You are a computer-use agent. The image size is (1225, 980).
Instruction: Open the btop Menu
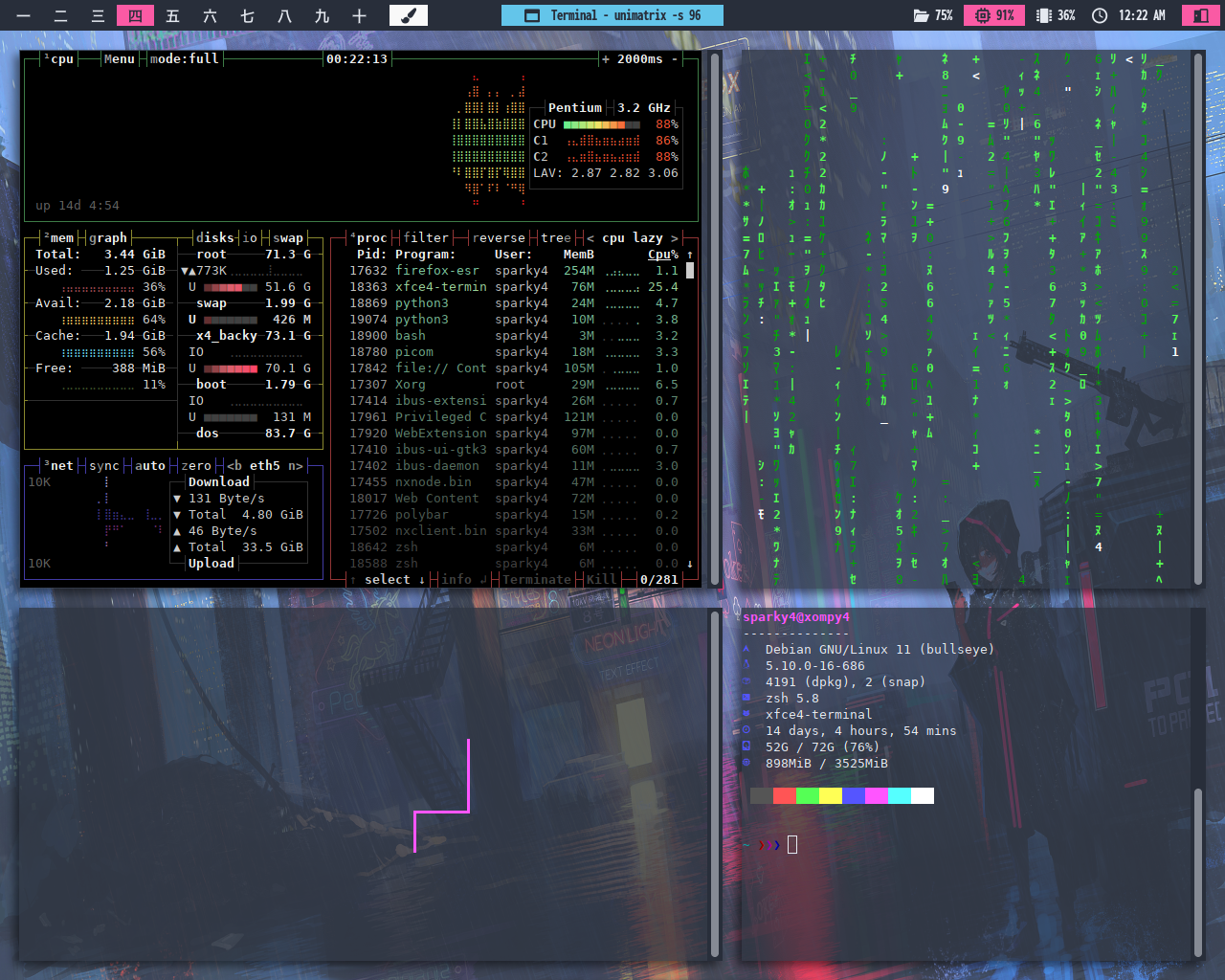pos(119,59)
